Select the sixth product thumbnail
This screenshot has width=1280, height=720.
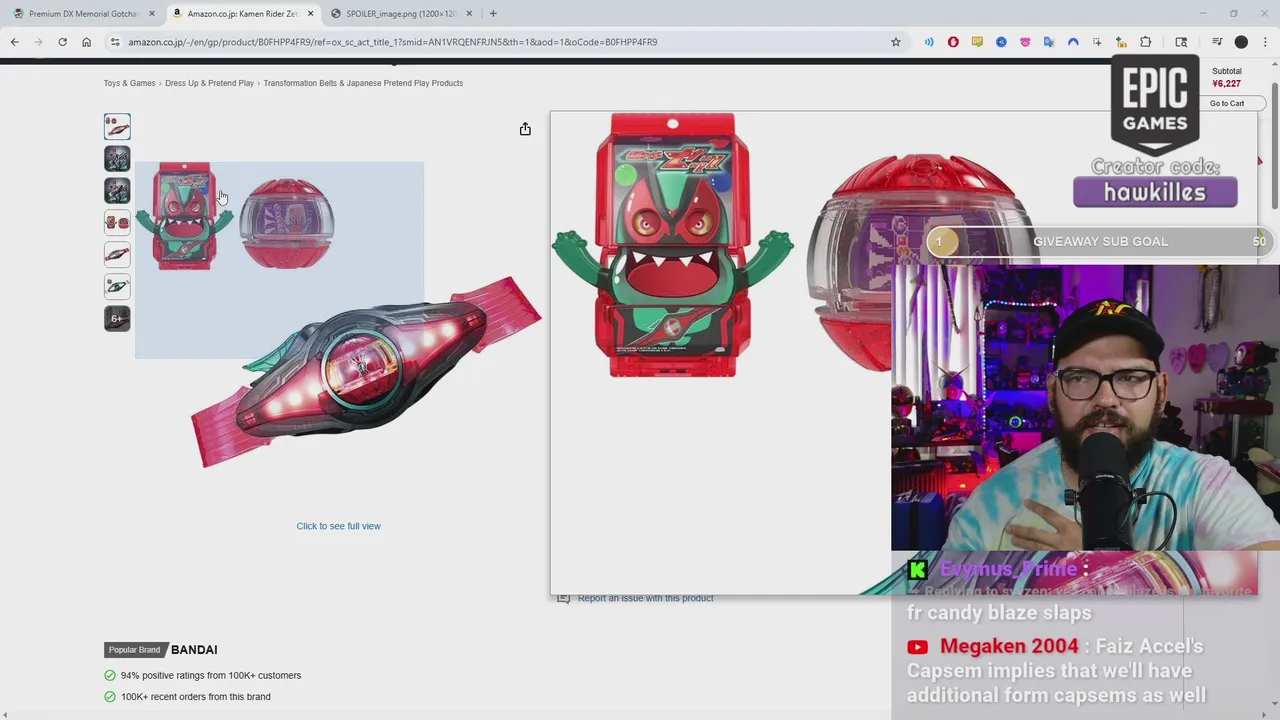[x=117, y=287]
